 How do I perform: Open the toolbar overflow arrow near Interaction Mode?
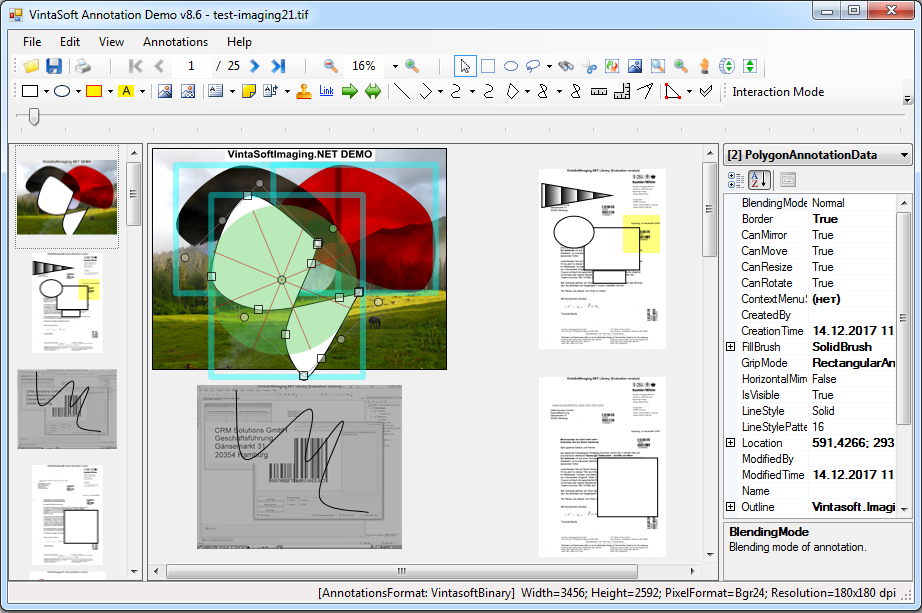[x=907, y=99]
